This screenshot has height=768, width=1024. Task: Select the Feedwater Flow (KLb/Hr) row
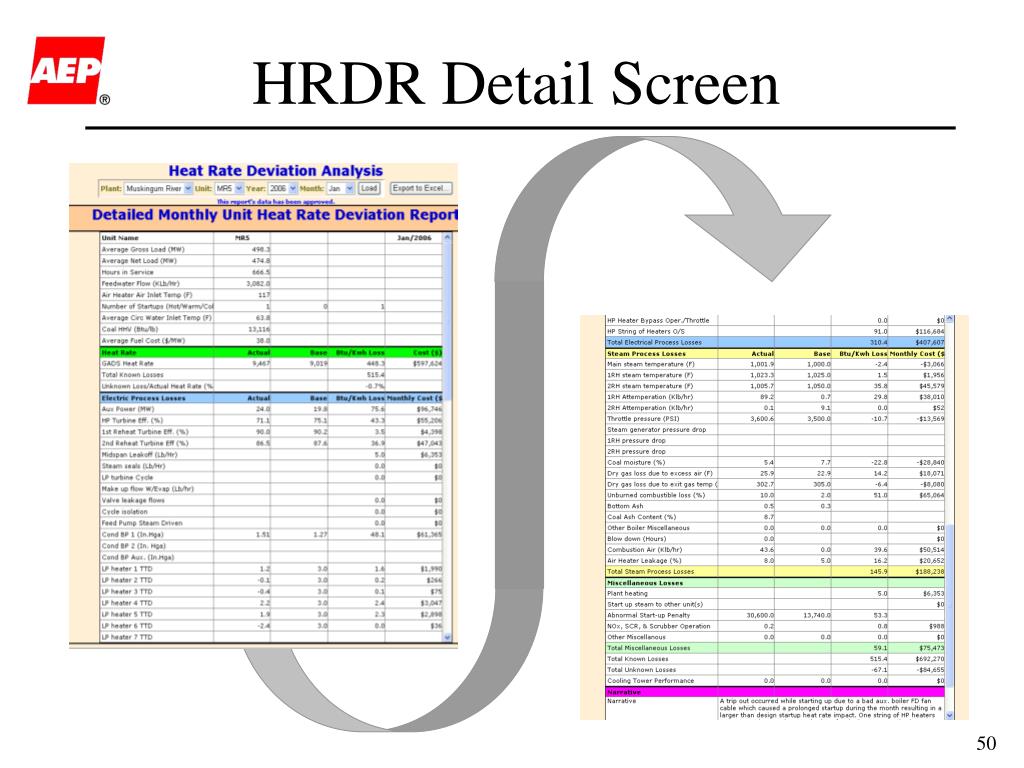tap(271, 283)
